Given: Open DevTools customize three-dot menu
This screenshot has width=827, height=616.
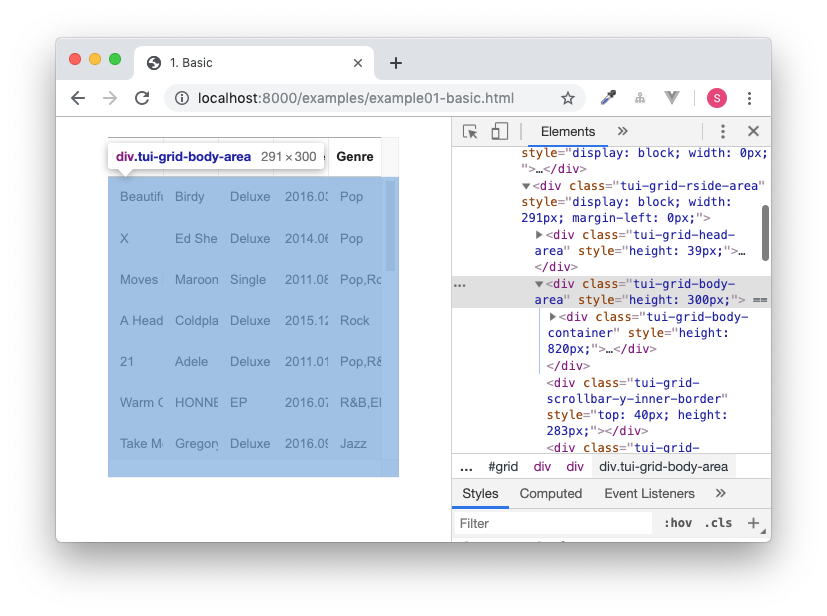Looking at the screenshot, I should (723, 131).
